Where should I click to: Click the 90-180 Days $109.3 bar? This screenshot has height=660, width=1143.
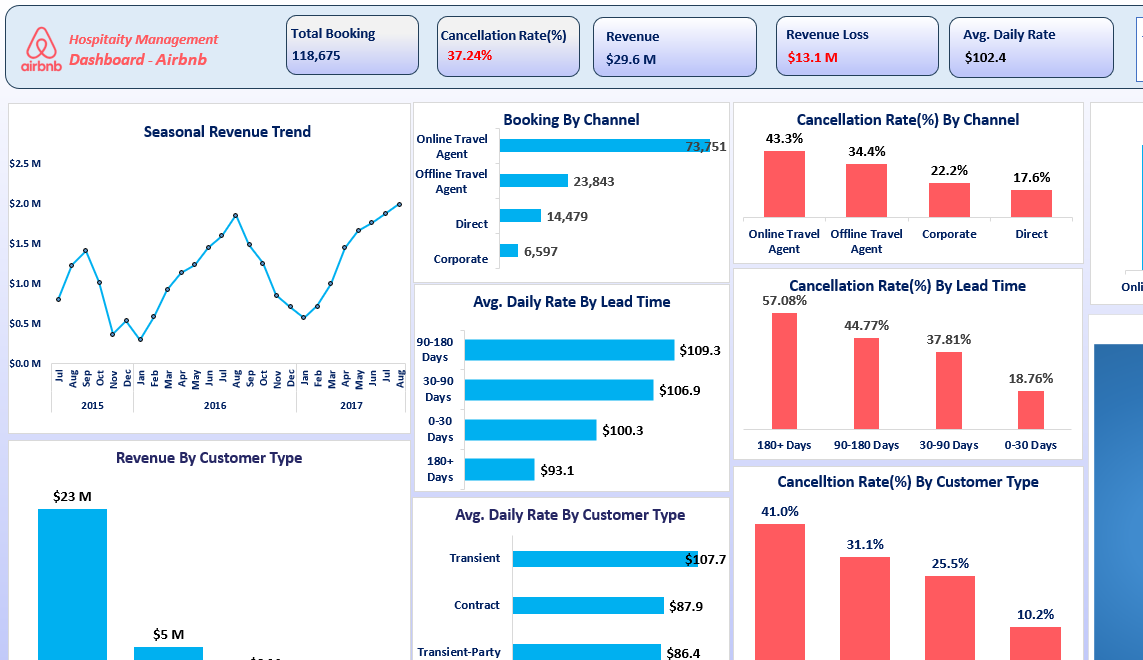pos(569,350)
